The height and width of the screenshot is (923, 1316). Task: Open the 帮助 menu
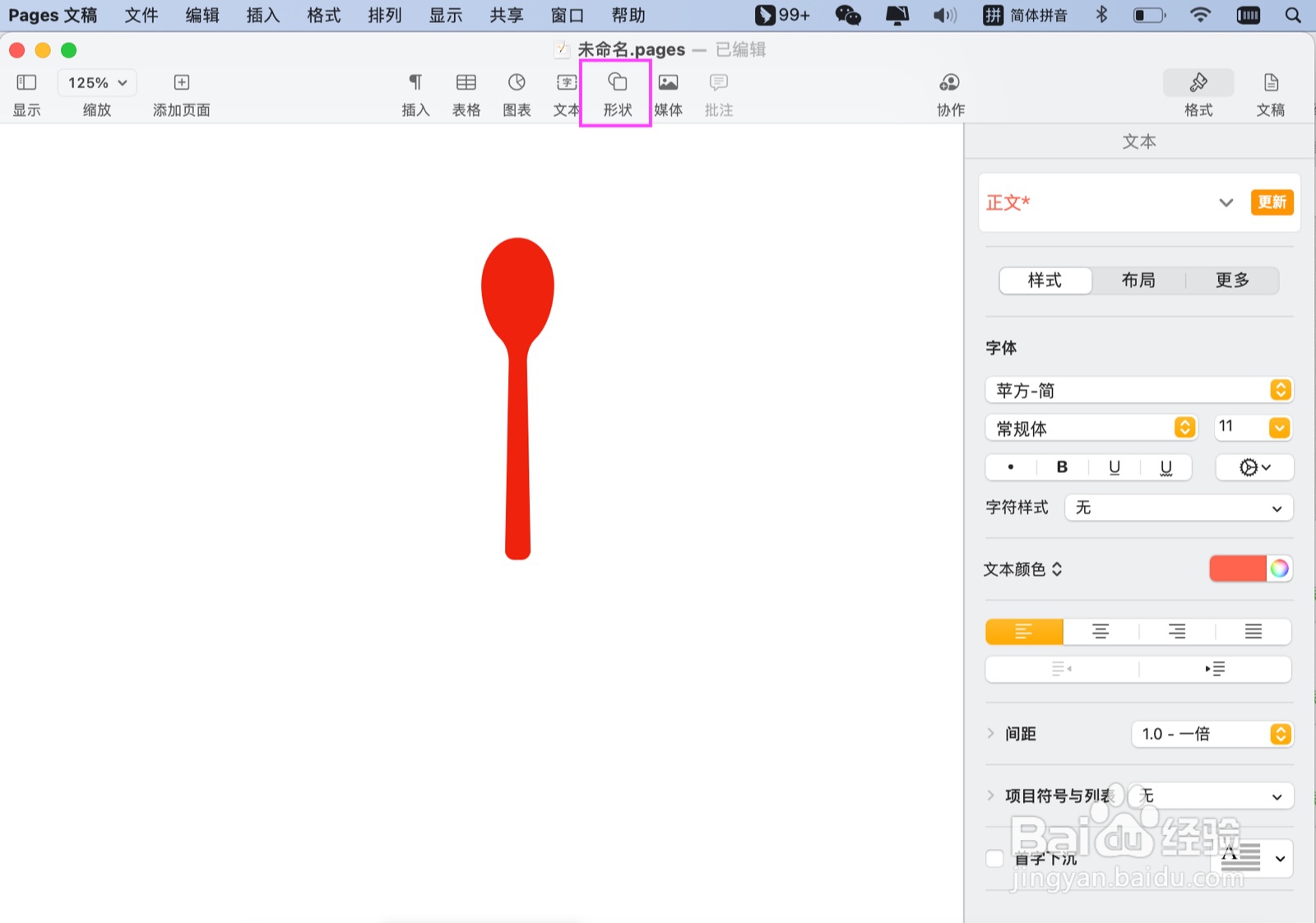(628, 15)
